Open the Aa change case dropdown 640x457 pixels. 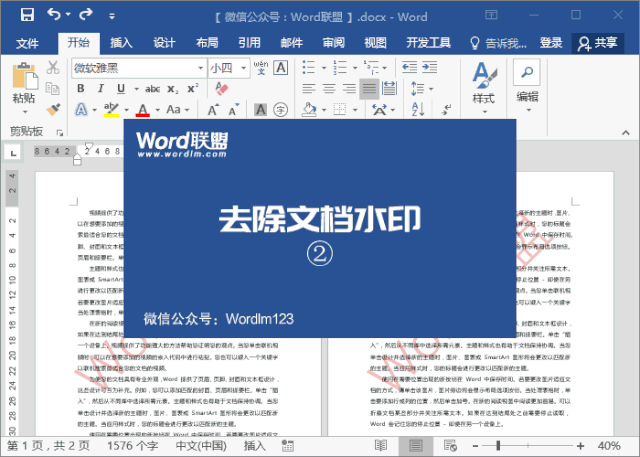point(178,109)
